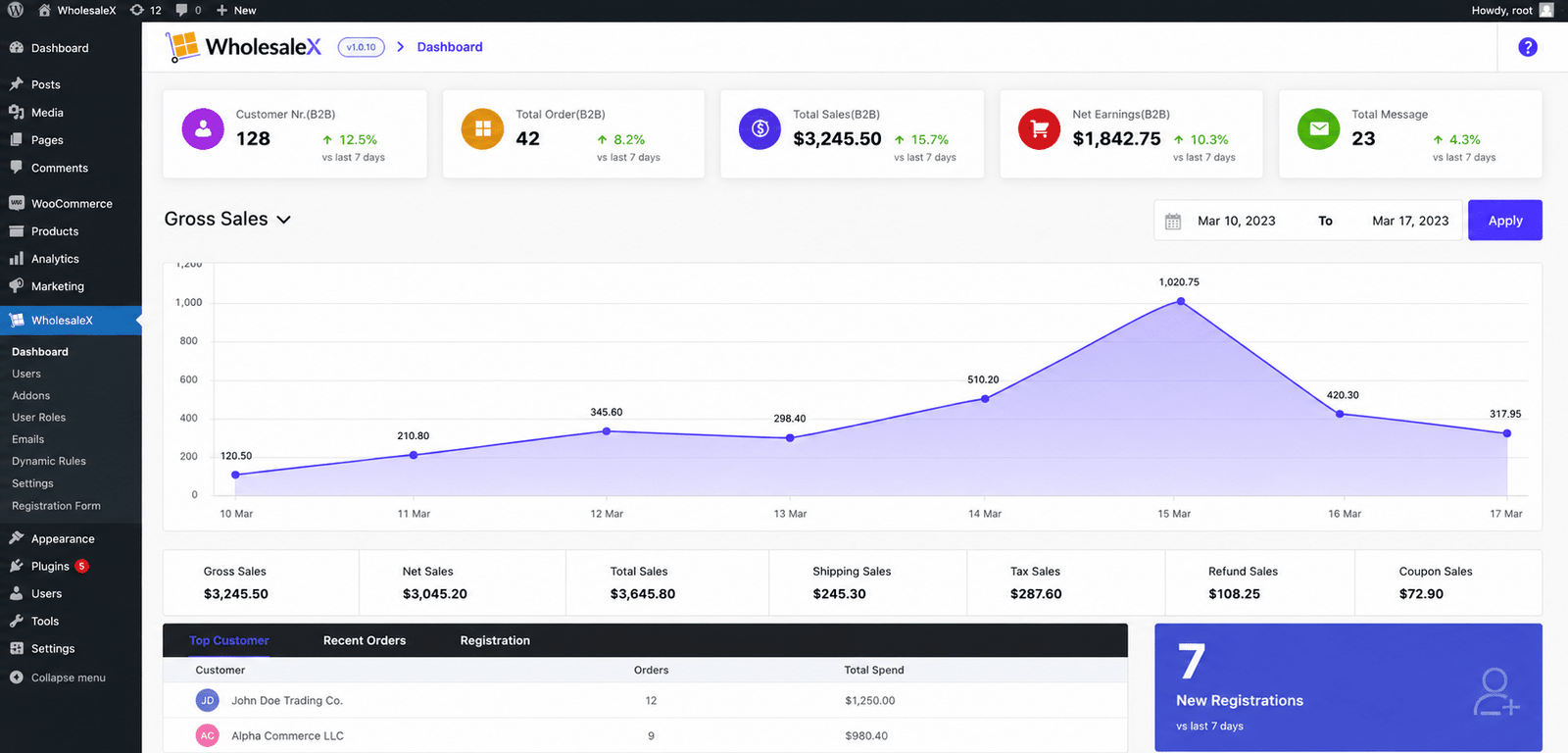The width and height of the screenshot is (1568, 753).
Task: Open WooCommerce in the sidebar
Action: pyautogui.click(x=71, y=204)
